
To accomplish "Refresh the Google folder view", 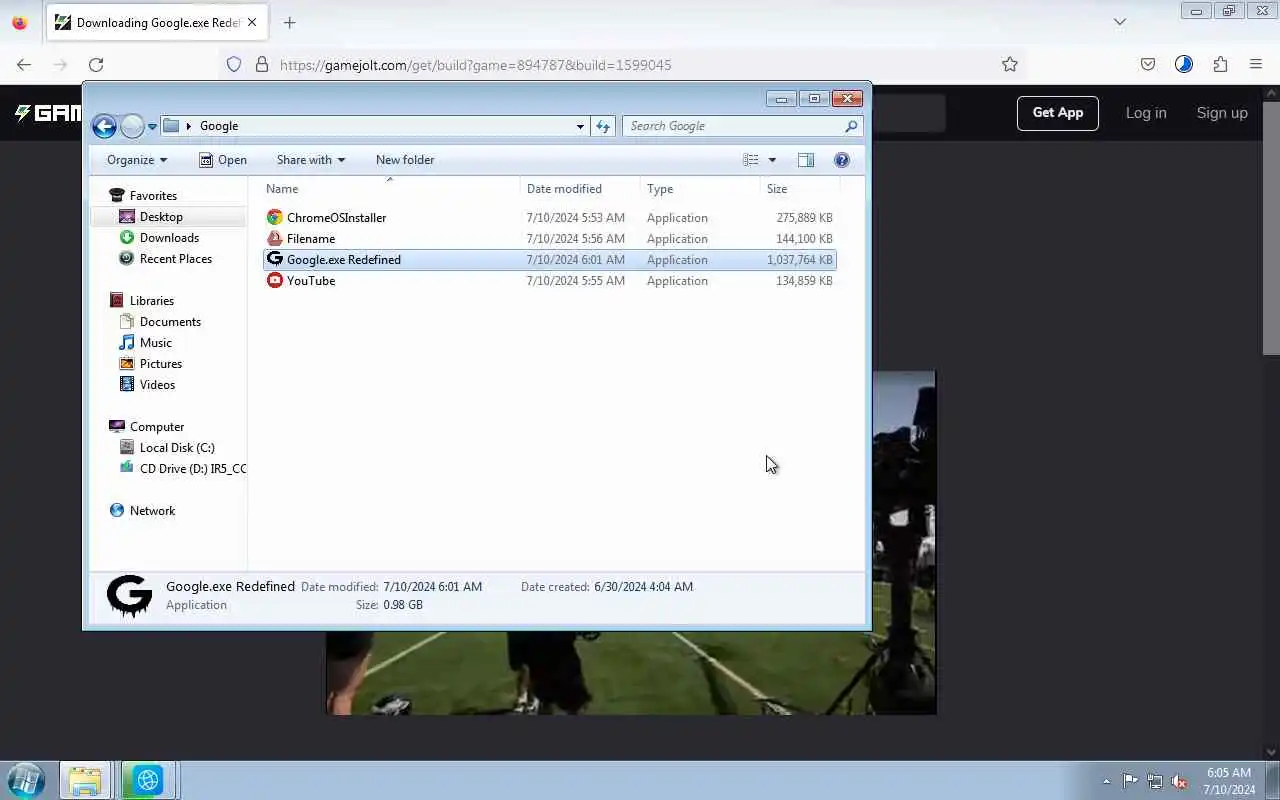I will (603, 126).
